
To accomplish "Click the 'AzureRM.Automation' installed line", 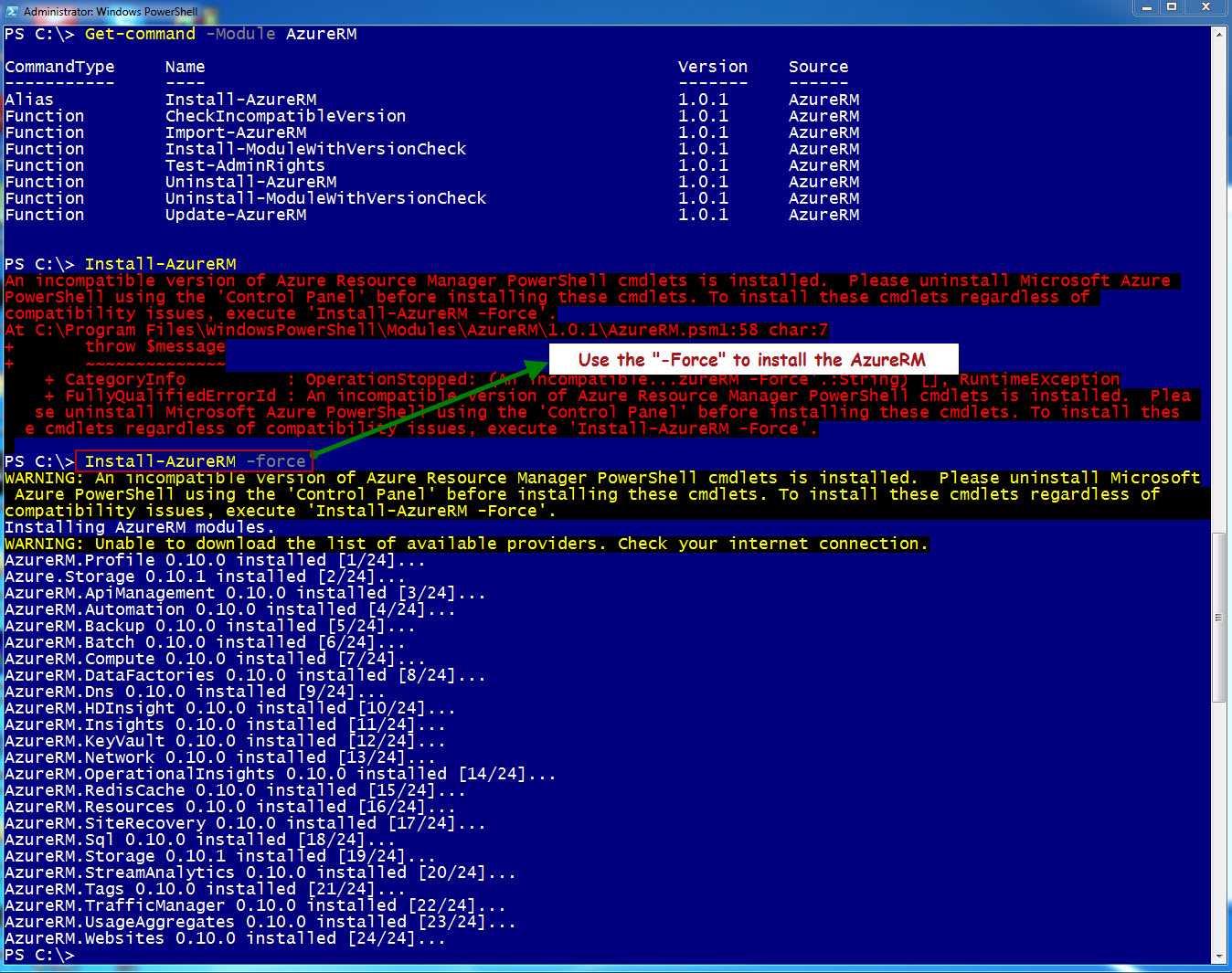I will [229, 609].
